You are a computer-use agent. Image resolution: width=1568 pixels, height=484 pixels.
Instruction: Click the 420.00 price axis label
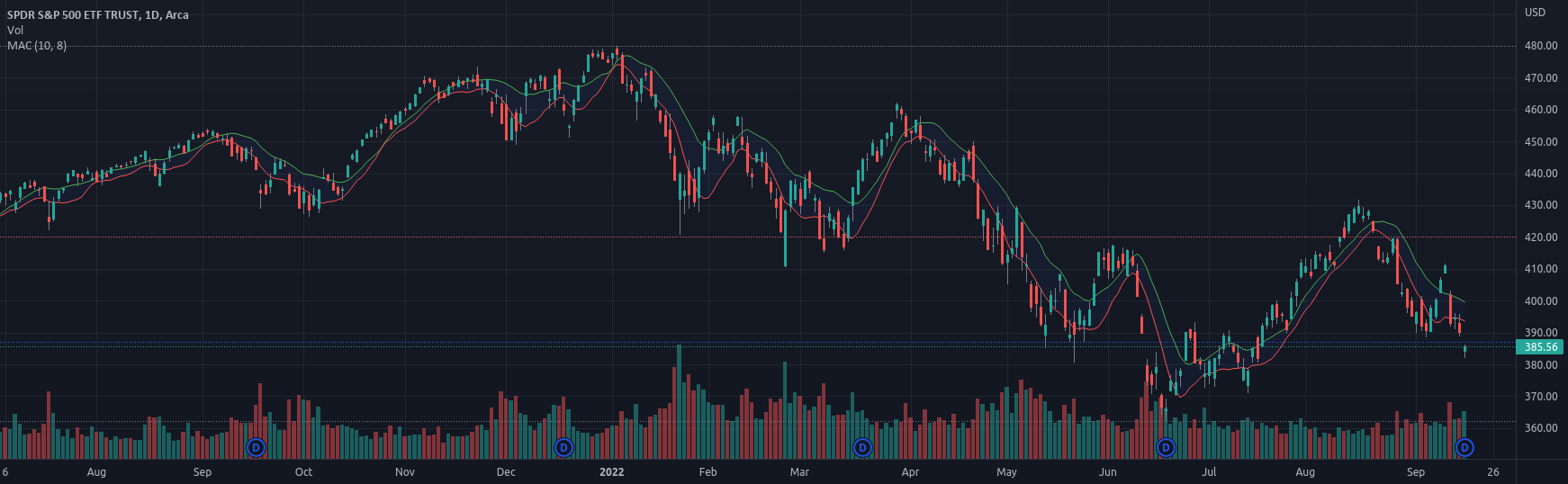(x=1541, y=238)
